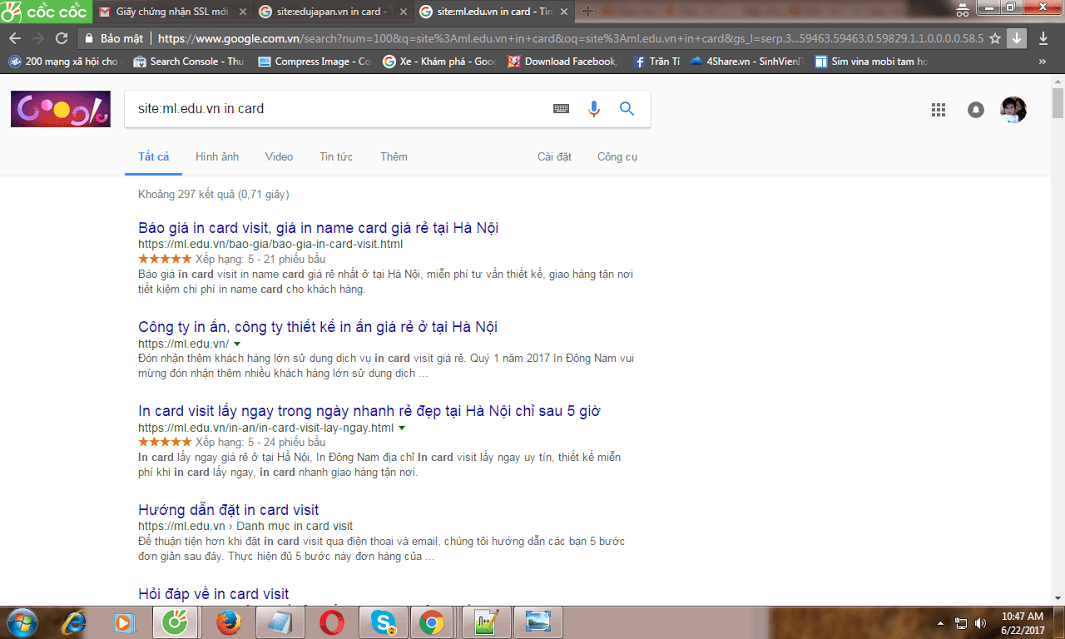Viewport: 1065px width, 639px height.
Task: Click the Google search input field
Action: 340,109
